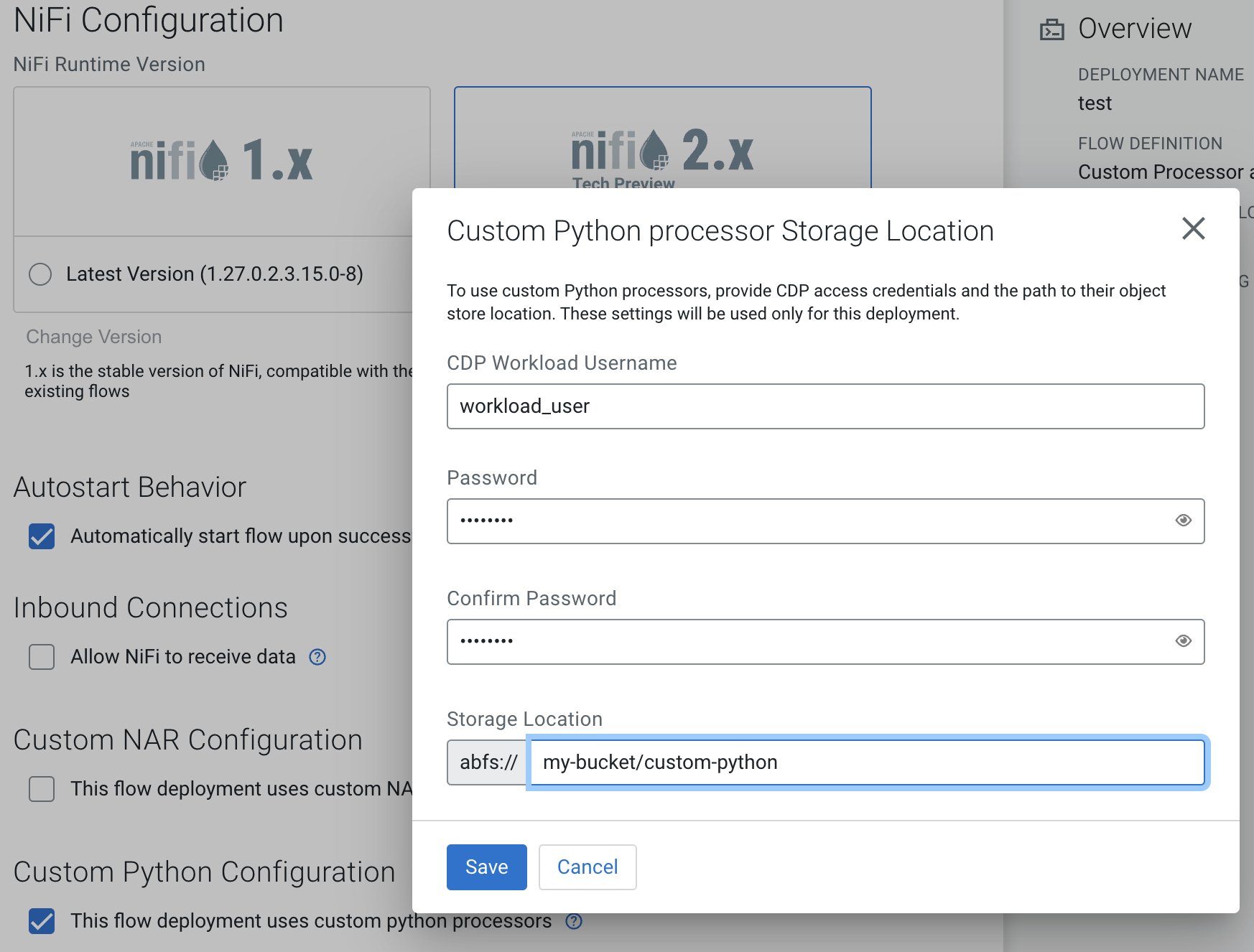Edit the Storage Location path field

(866, 762)
